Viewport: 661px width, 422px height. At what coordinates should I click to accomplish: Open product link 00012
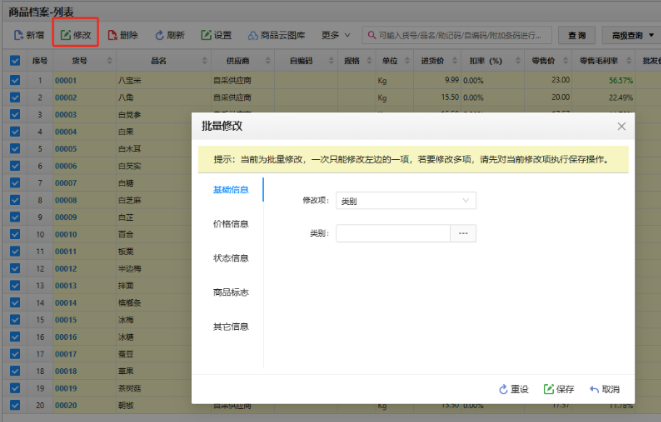coord(66,269)
